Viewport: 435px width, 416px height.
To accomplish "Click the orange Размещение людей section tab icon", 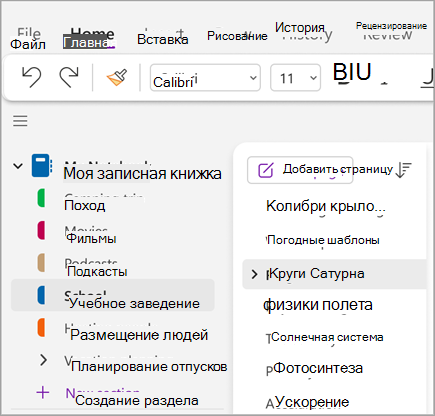I will pyautogui.click(x=41, y=327).
